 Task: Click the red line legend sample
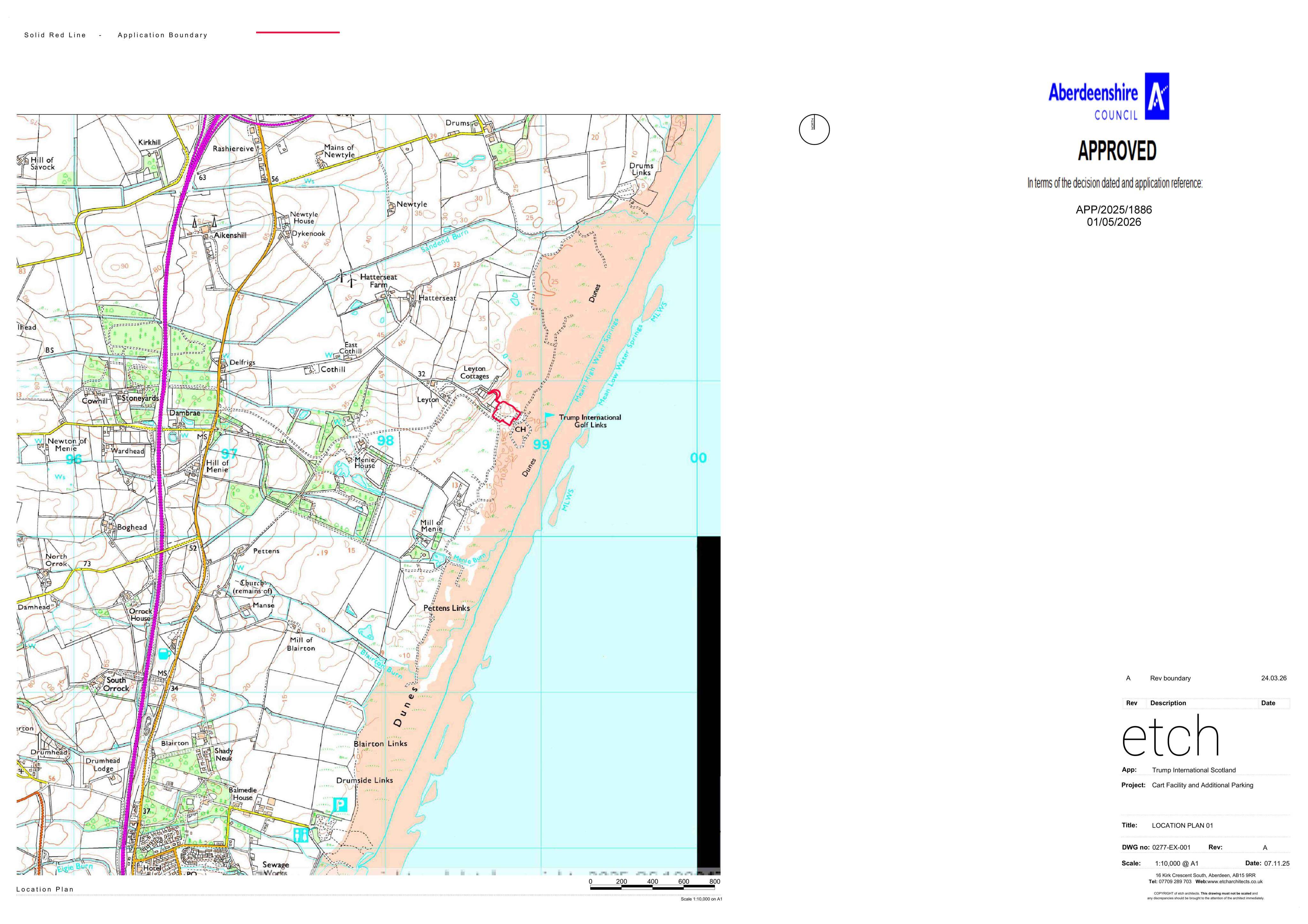298,33
